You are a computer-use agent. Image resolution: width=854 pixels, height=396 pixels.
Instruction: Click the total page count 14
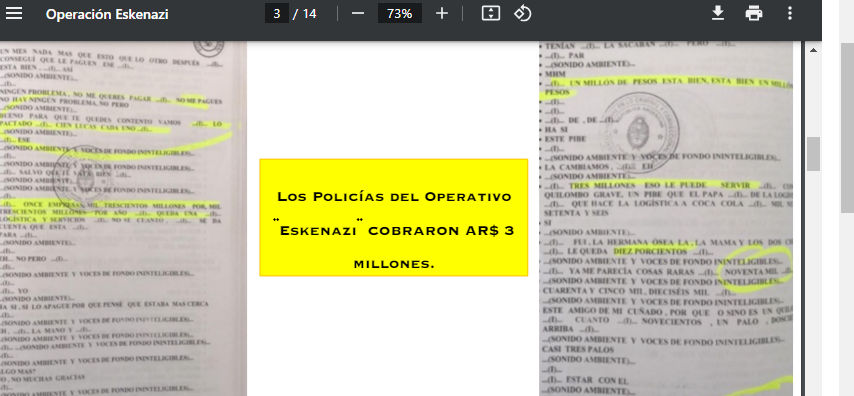(309, 14)
